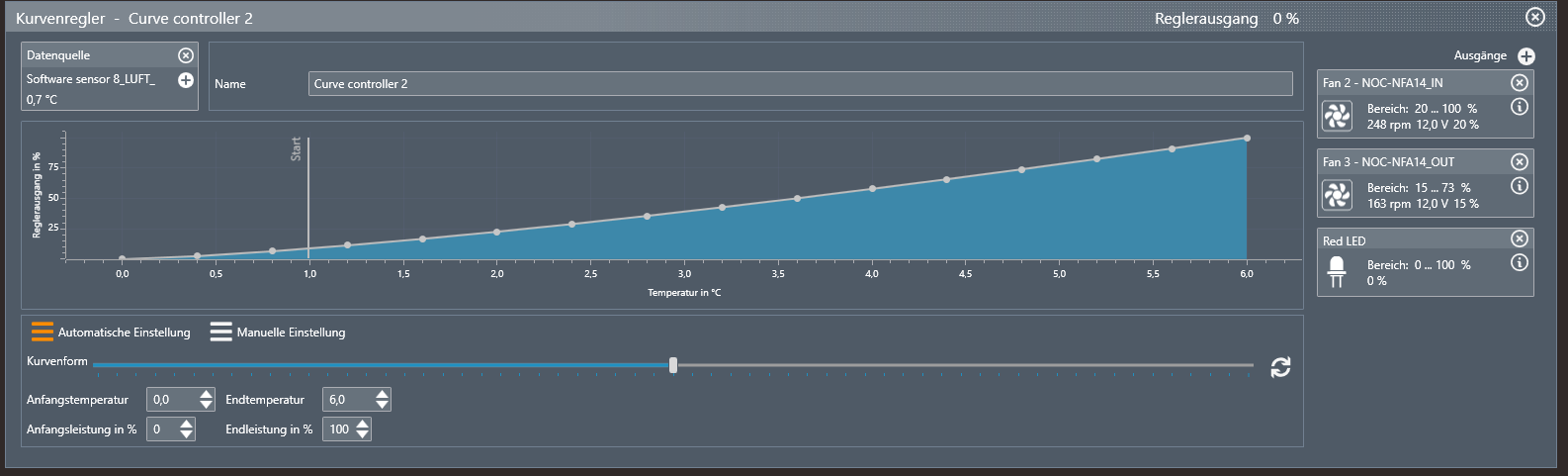
Task: Click the Endtemperatur value field
Action: tap(349, 400)
